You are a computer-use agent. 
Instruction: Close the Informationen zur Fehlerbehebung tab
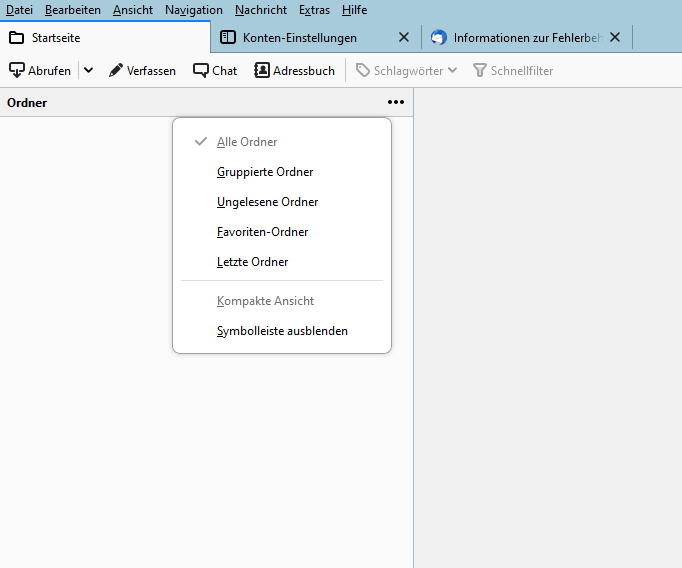[x=615, y=38]
